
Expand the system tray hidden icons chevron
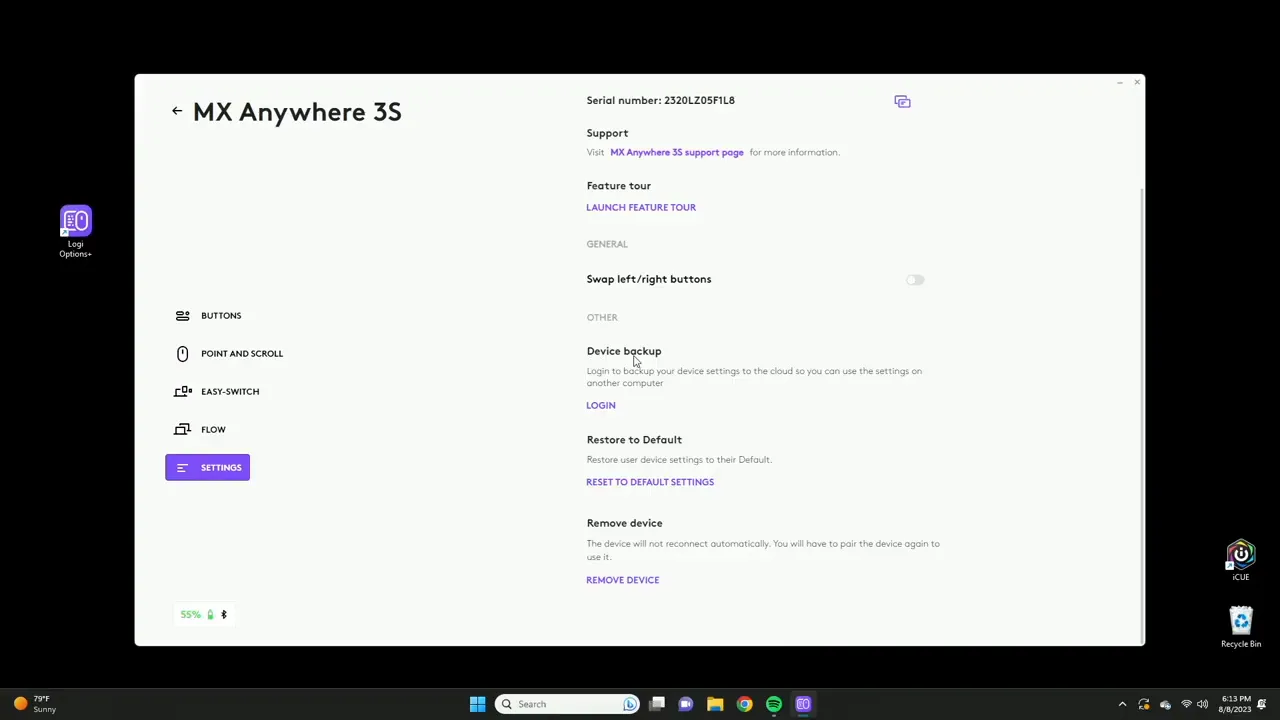(1122, 704)
